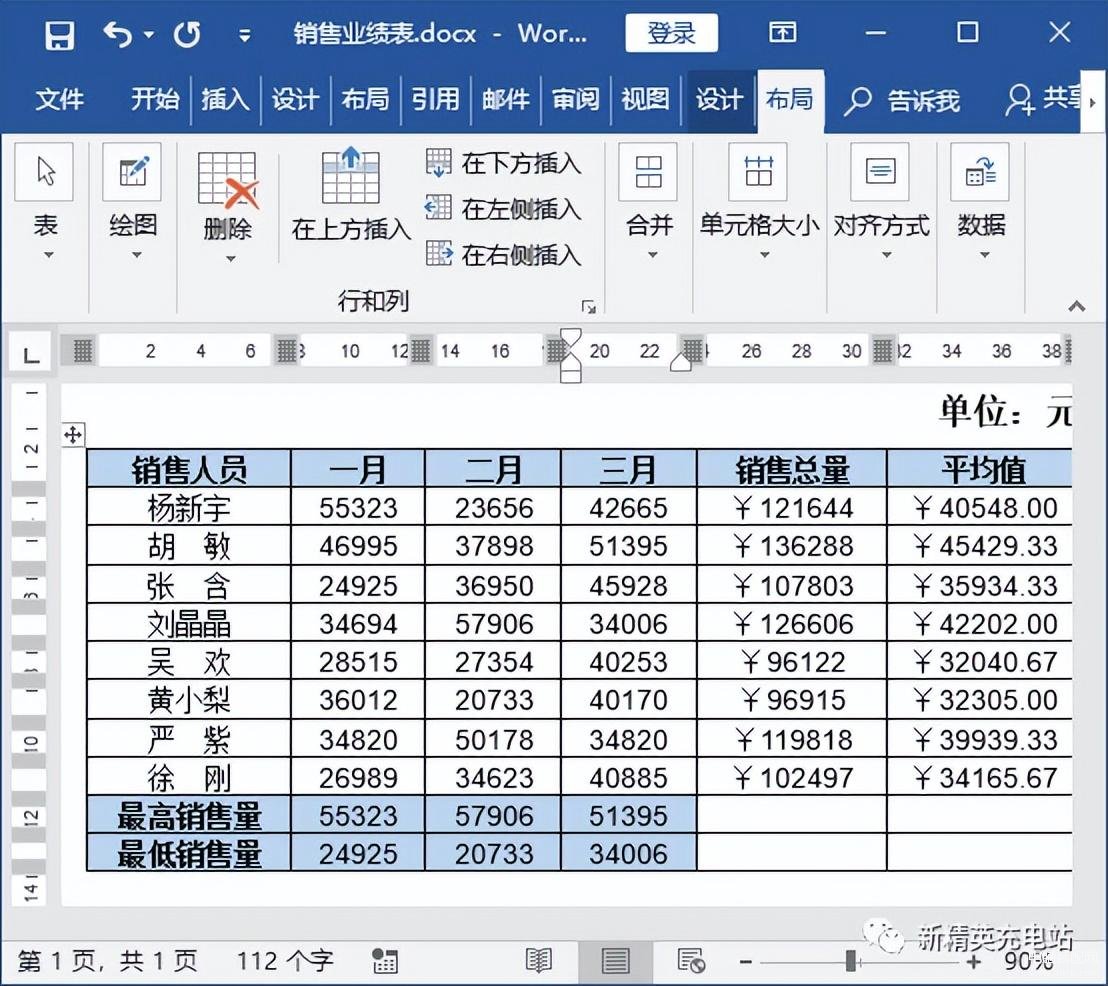Viewport: 1108px width, 986px height.
Task: Open Ribbon Display Options icon
Action: coord(782,33)
